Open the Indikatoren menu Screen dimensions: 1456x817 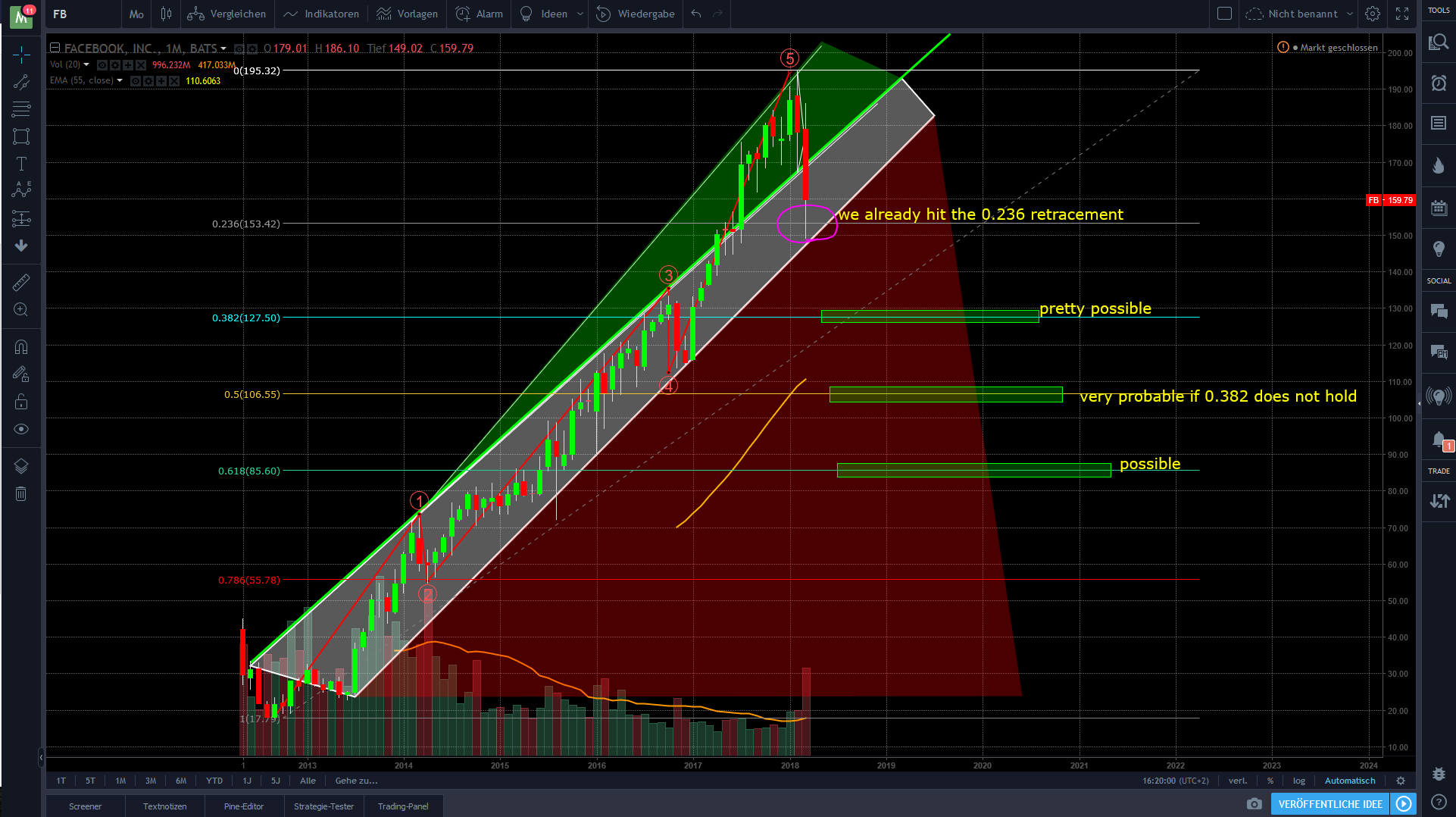pos(321,14)
